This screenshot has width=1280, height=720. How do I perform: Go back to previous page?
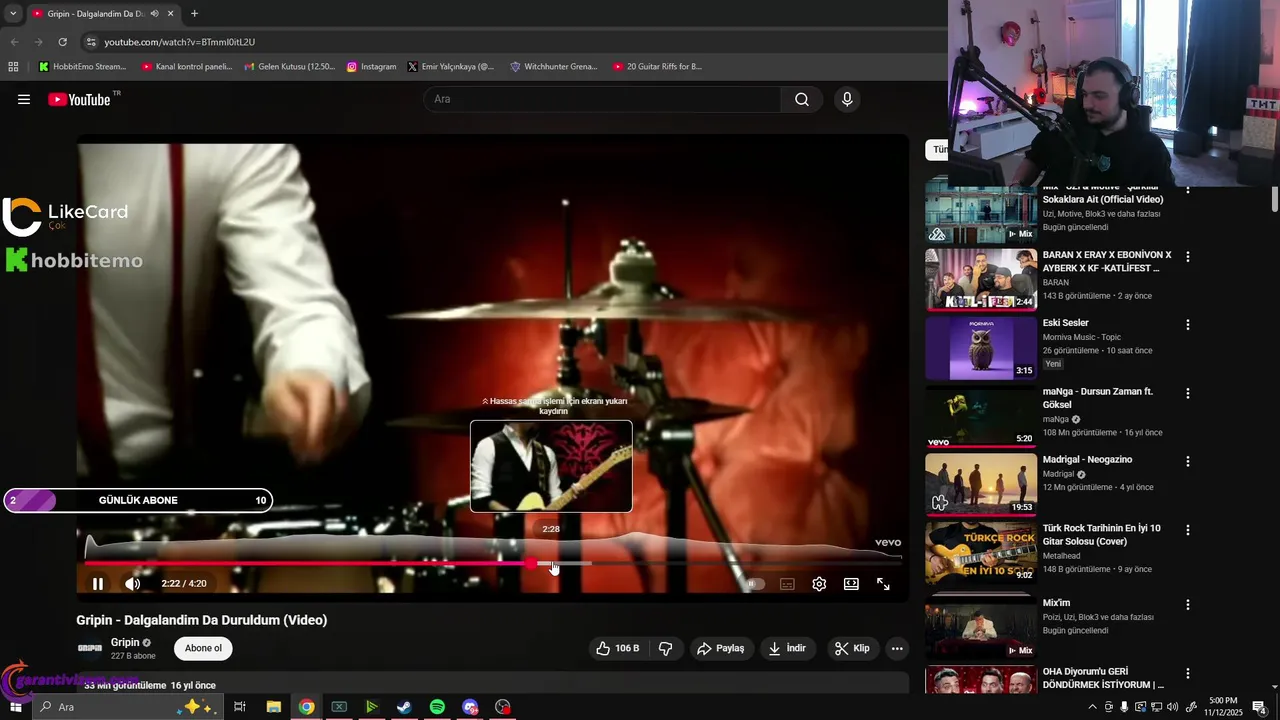tap(14, 42)
